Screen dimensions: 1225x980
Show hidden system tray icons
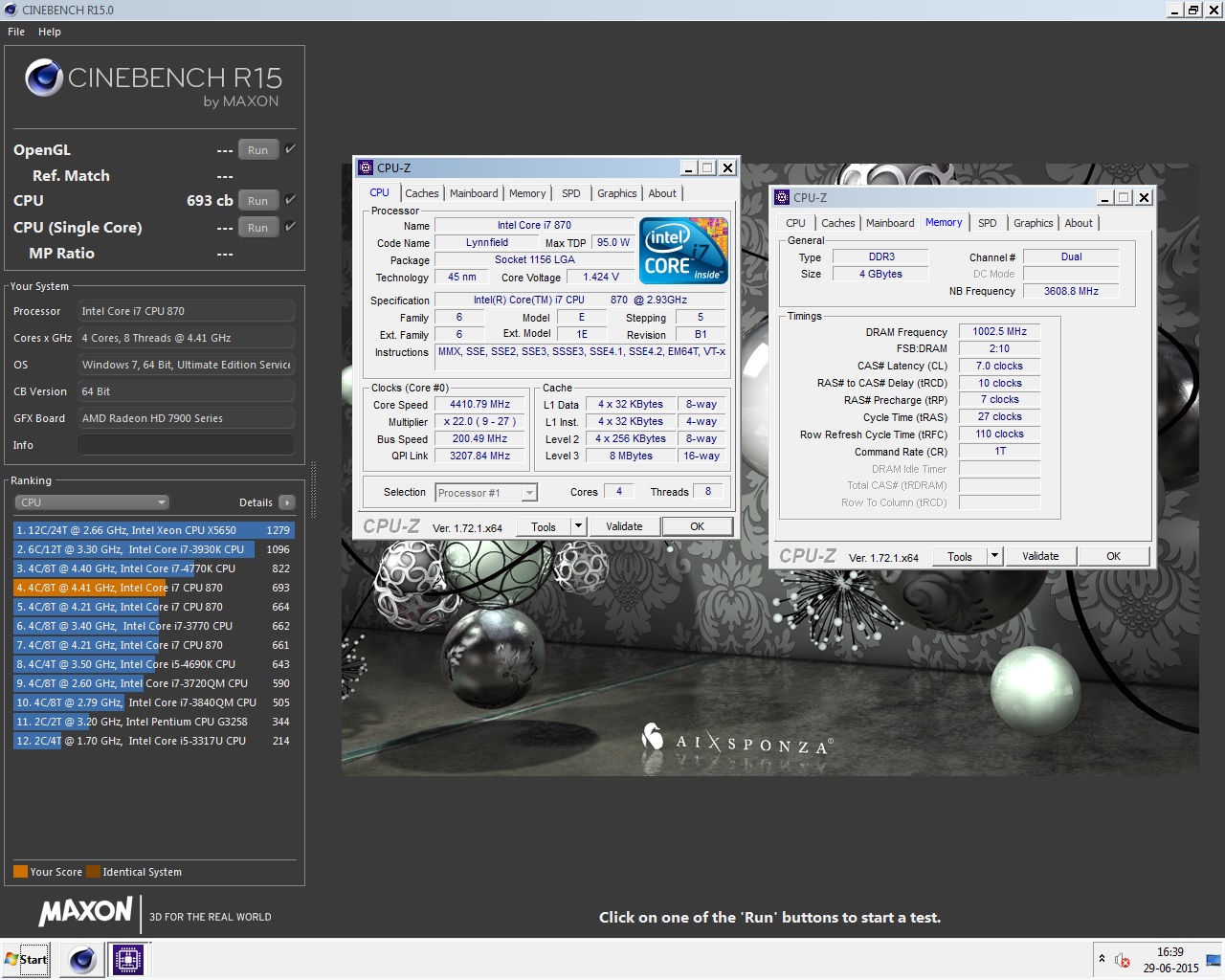pyautogui.click(x=1102, y=959)
